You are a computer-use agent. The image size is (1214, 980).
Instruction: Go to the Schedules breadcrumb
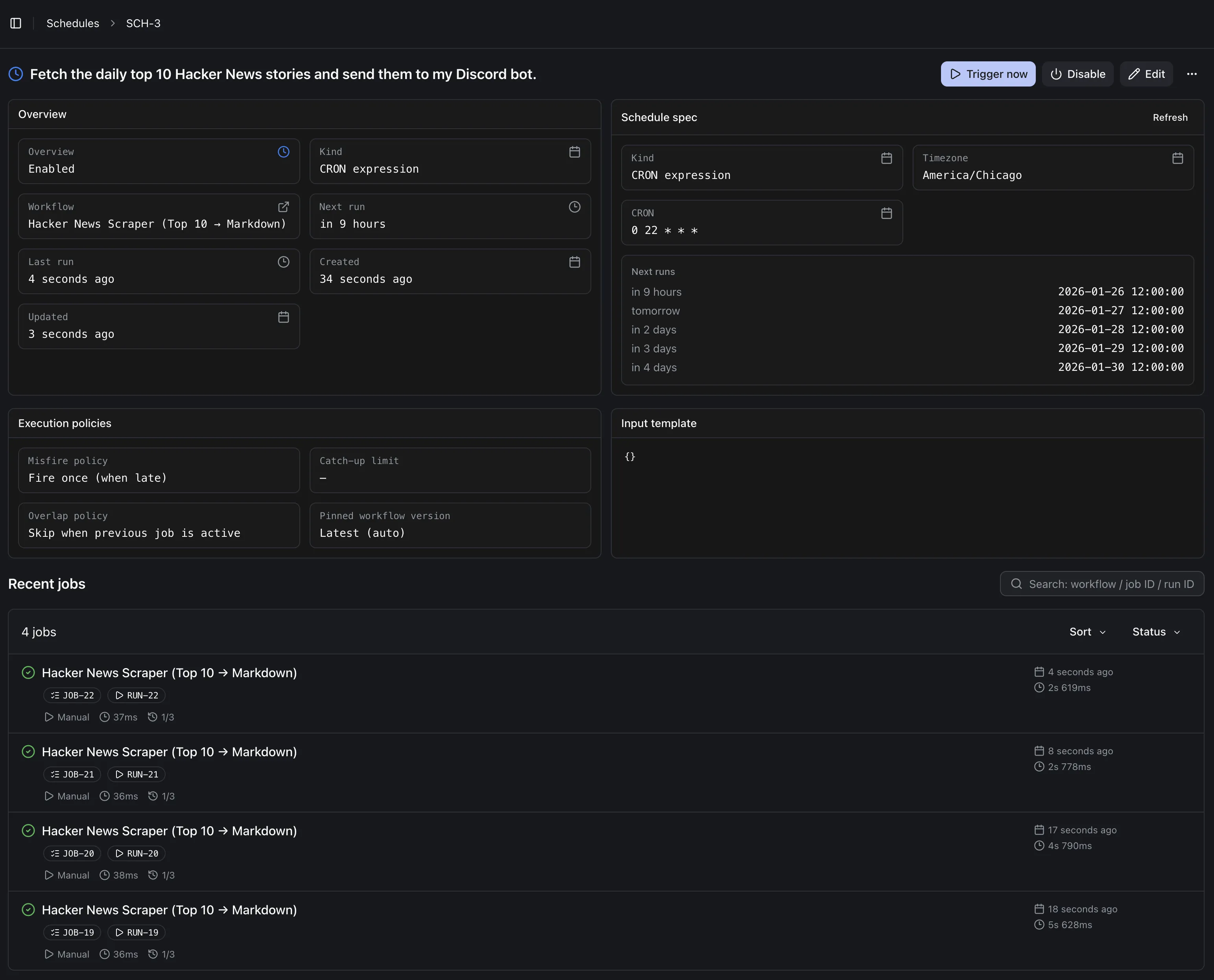73,23
